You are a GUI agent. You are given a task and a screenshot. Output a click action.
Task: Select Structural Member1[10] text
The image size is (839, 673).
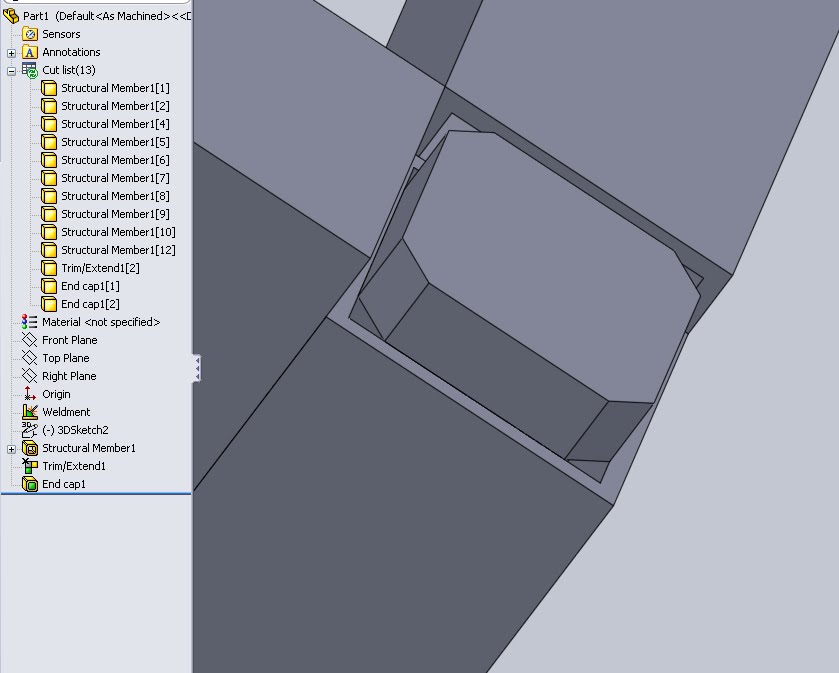pyautogui.click(x=118, y=232)
